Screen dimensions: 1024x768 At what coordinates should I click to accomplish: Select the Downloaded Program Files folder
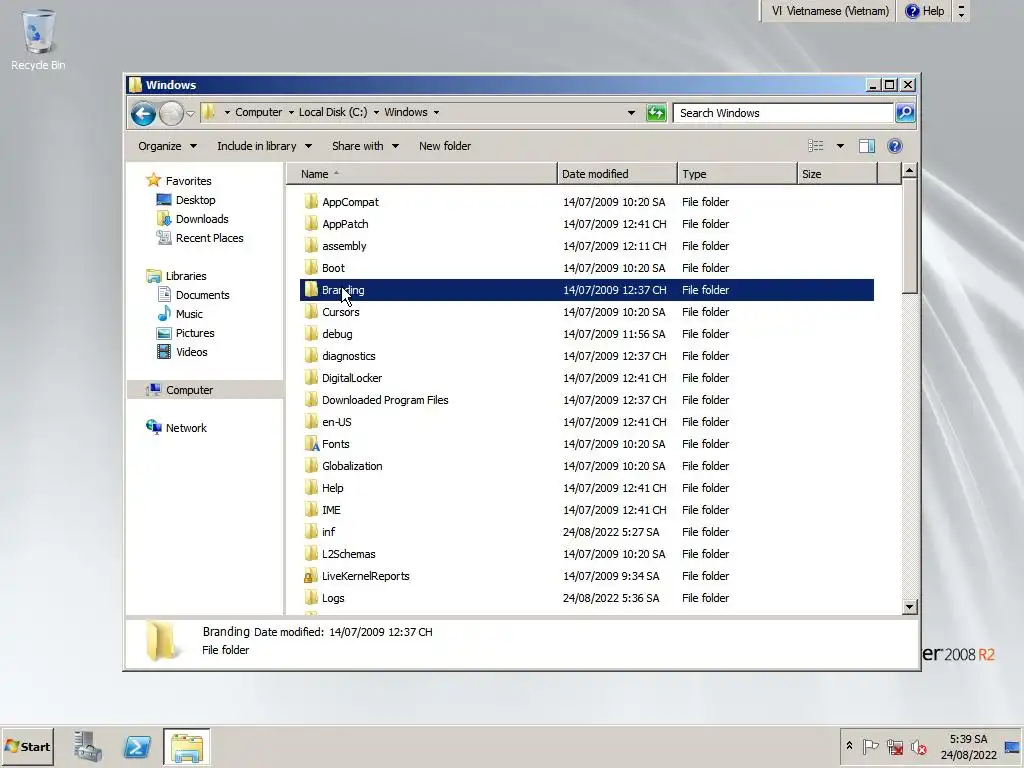point(586,400)
